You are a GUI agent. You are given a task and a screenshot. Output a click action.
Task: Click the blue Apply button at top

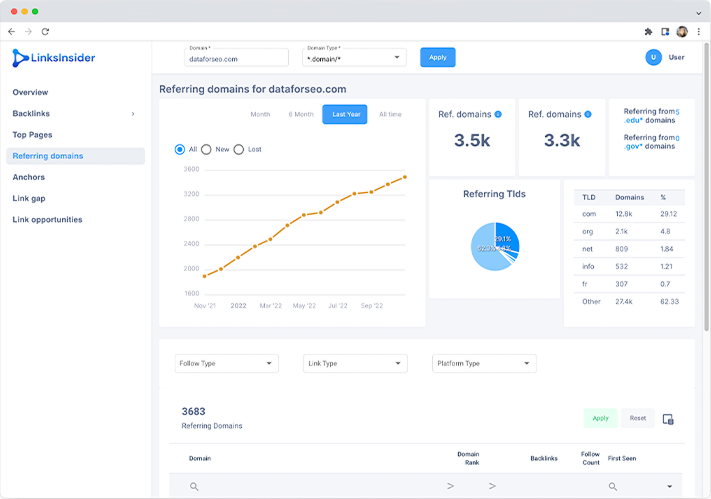pos(438,58)
